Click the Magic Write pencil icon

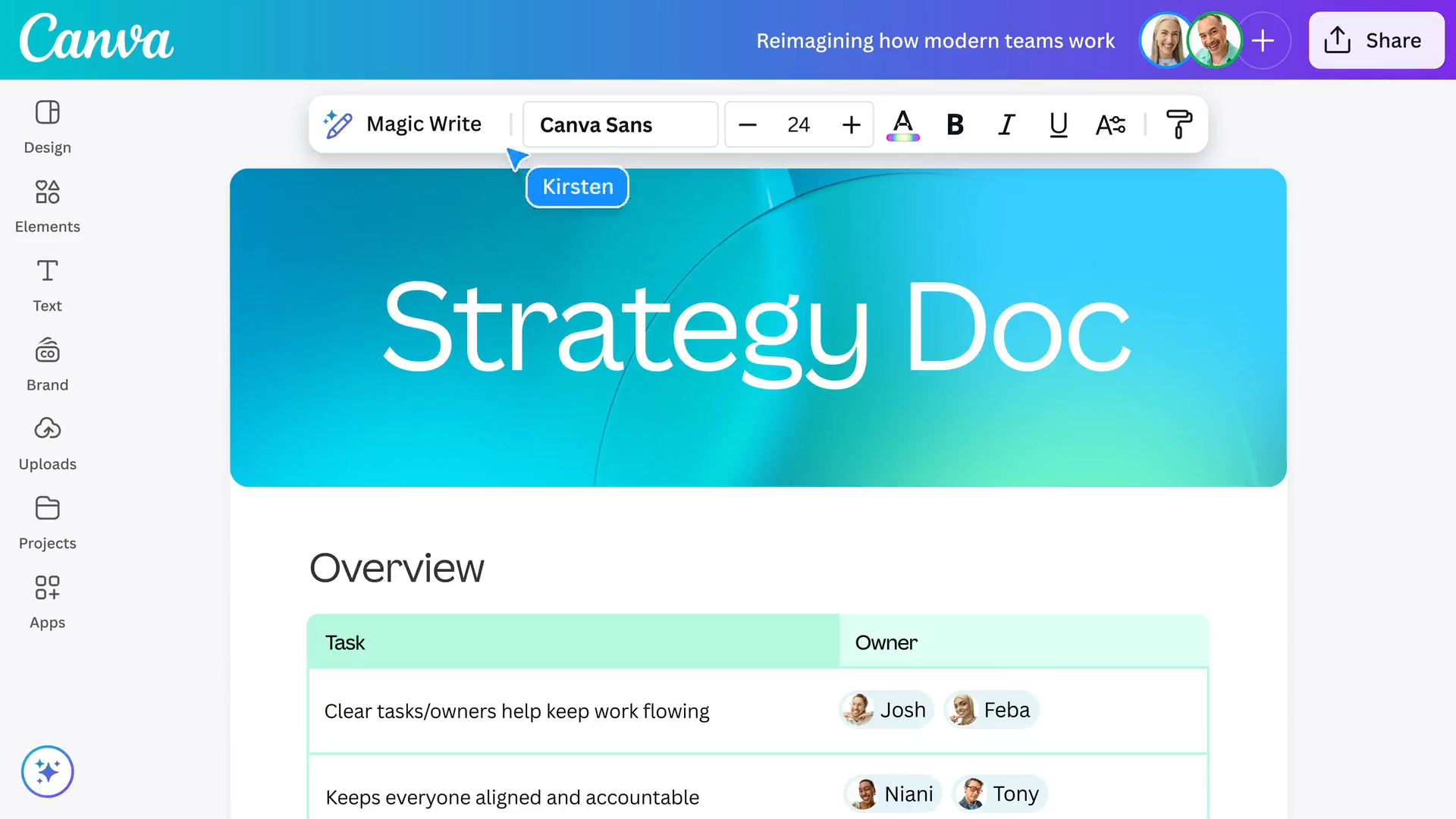(x=338, y=124)
